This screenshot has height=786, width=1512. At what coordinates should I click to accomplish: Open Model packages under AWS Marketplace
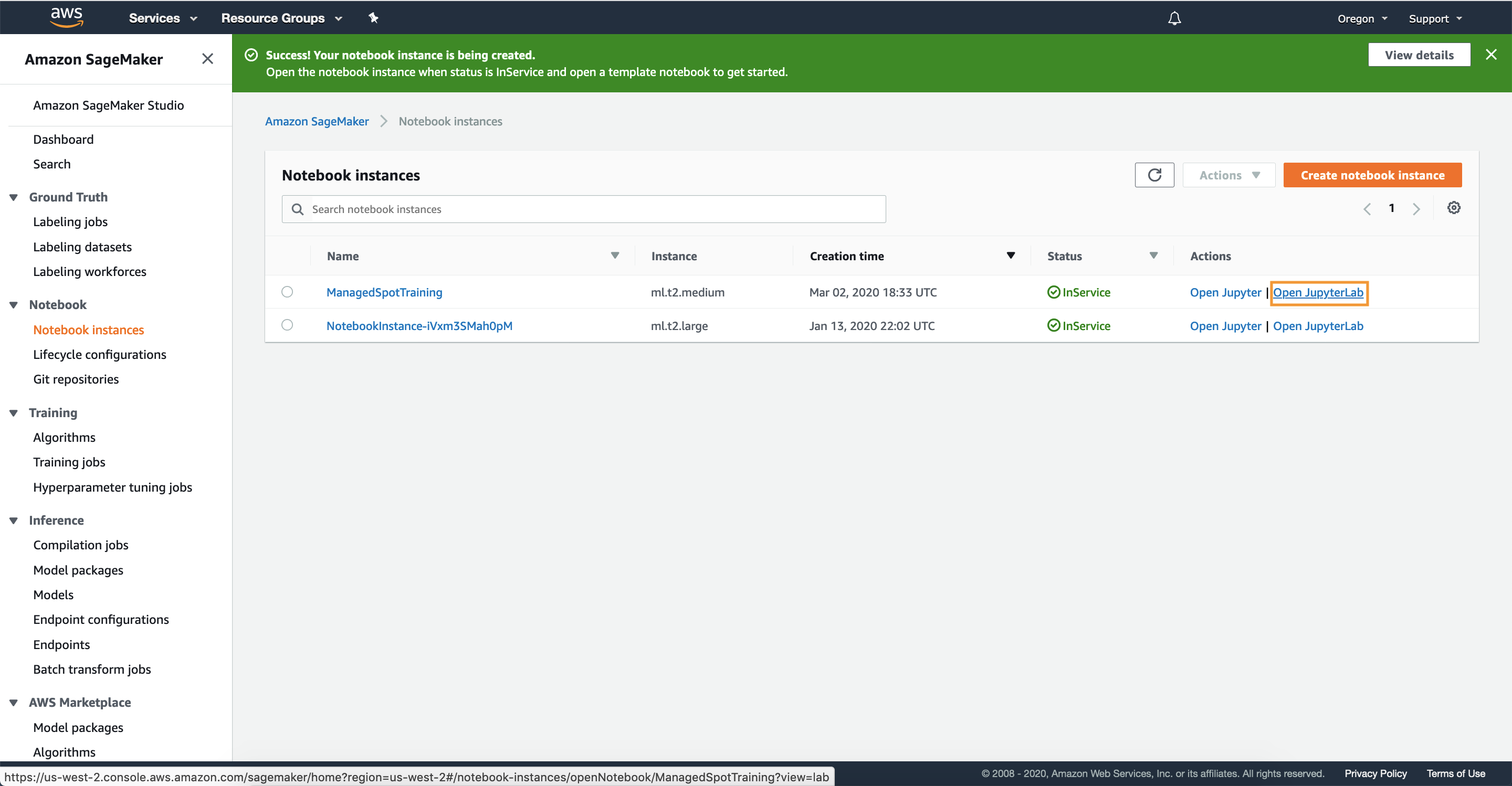click(78, 727)
